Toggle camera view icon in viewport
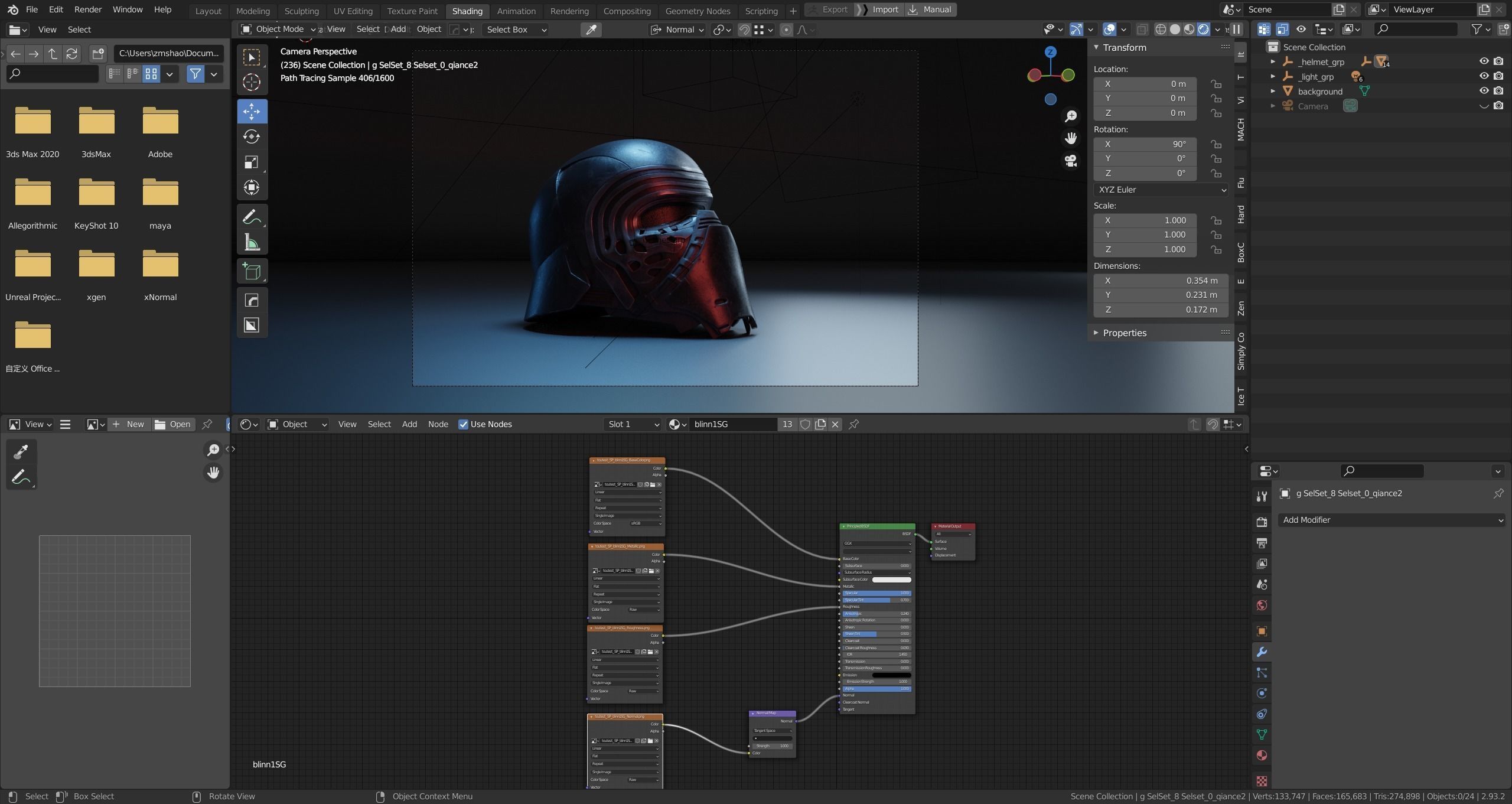Image resolution: width=1512 pixels, height=804 pixels. 1071,161
